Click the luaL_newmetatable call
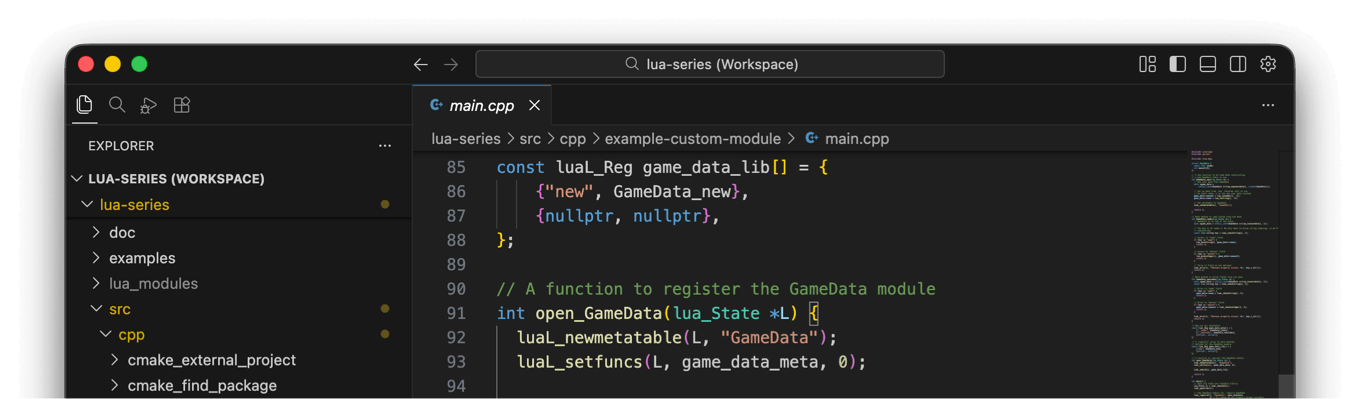1360x399 pixels. click(600, 338)
